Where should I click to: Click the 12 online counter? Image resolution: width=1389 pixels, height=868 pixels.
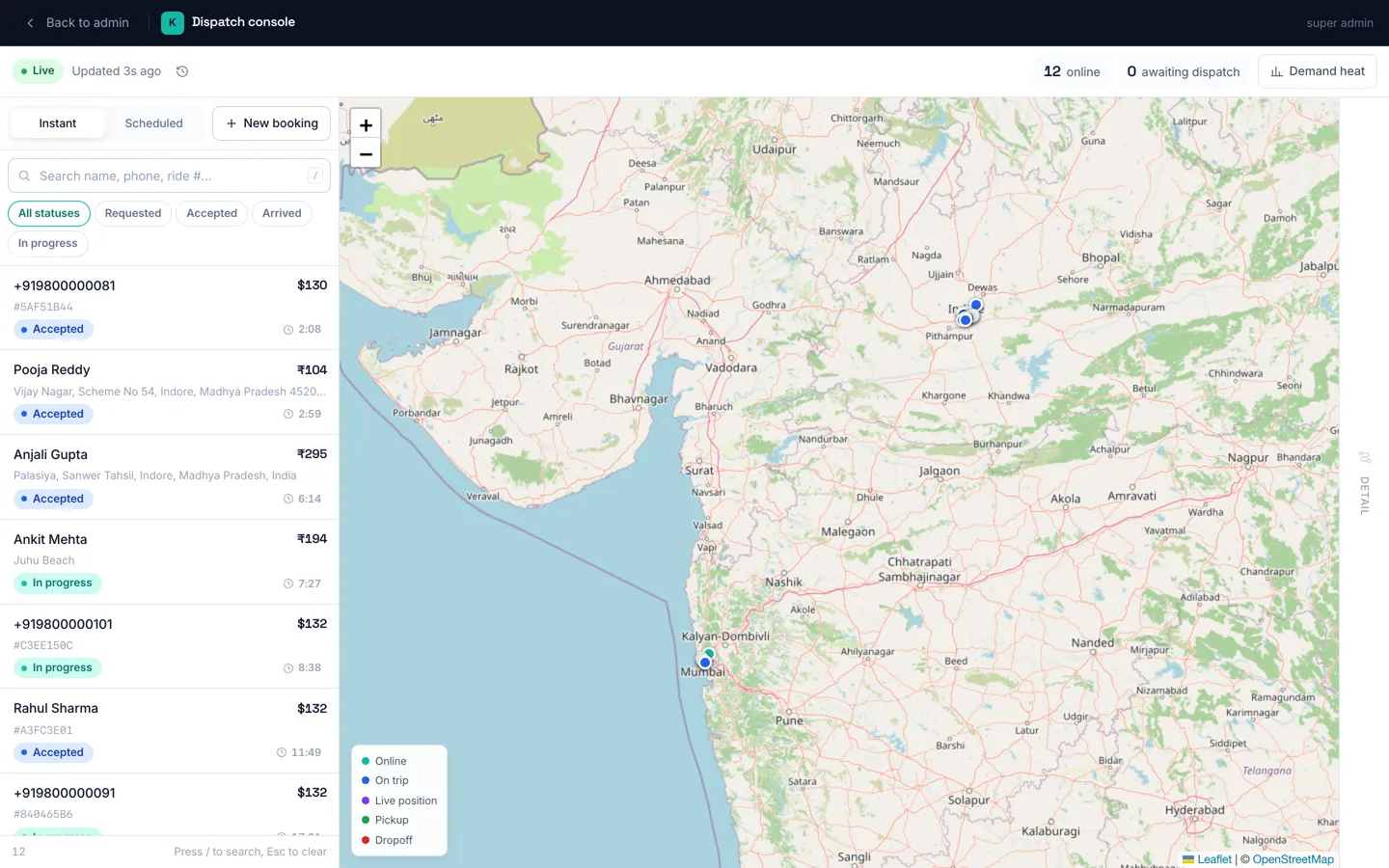(x=1072, y=71)
